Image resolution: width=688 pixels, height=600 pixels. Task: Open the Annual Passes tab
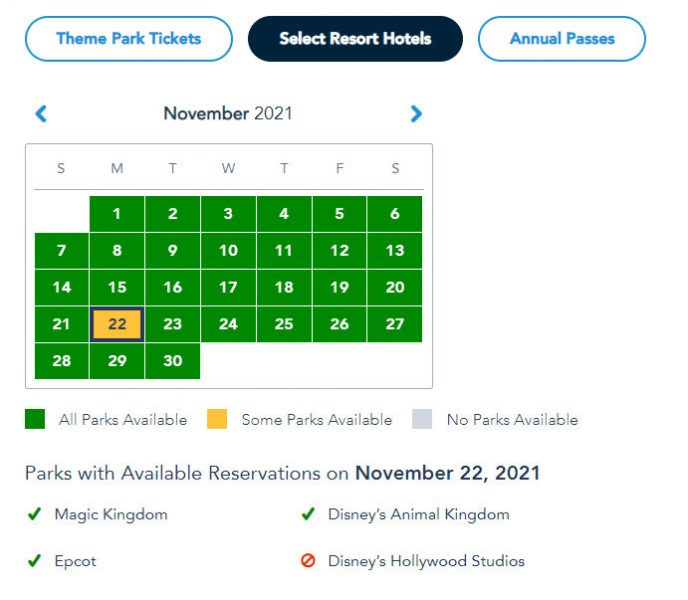562,39
